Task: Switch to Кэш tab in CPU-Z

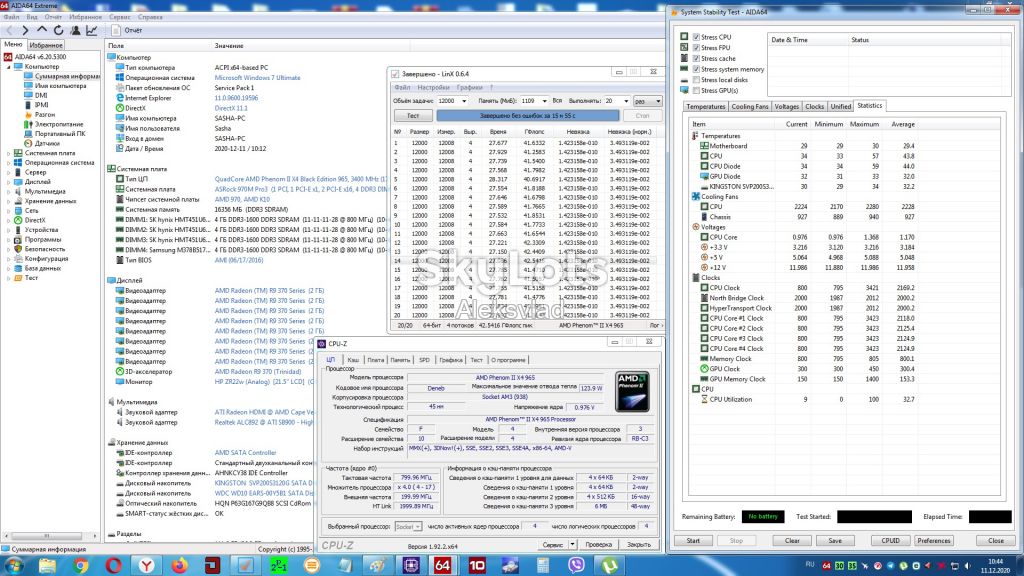Action: (x=353, y=360)
